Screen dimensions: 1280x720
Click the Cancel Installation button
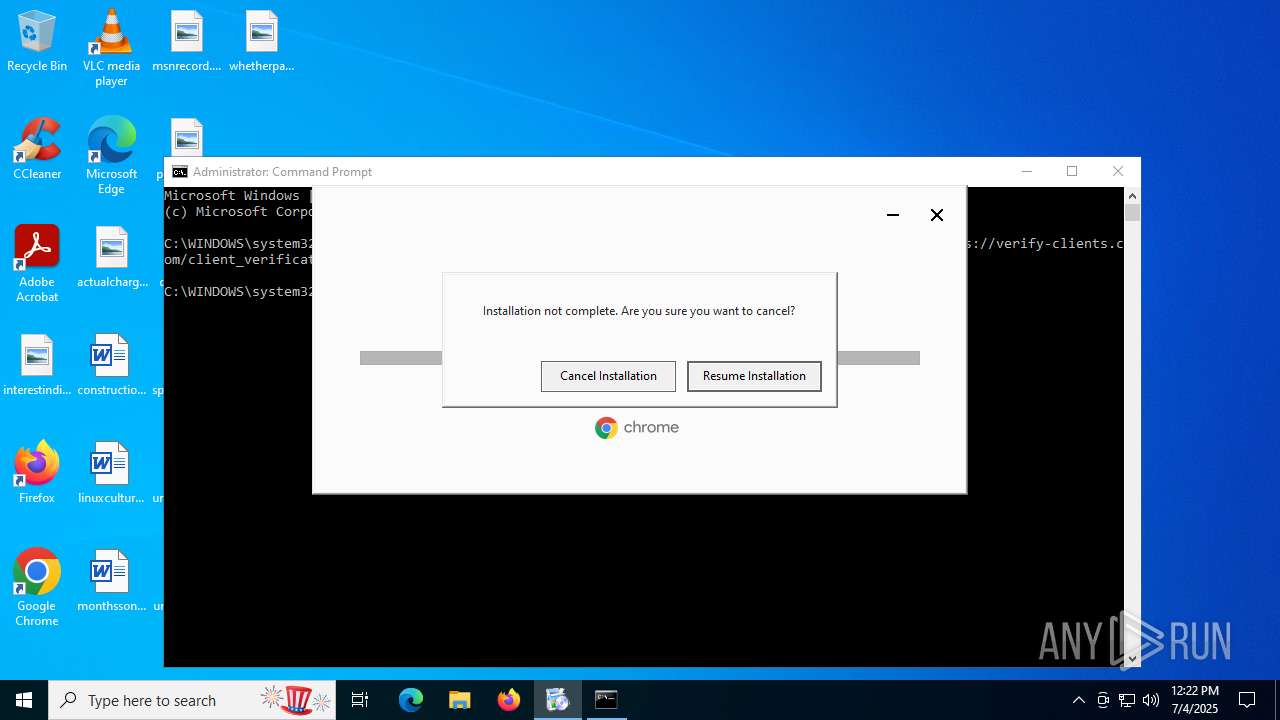(608, 376)
